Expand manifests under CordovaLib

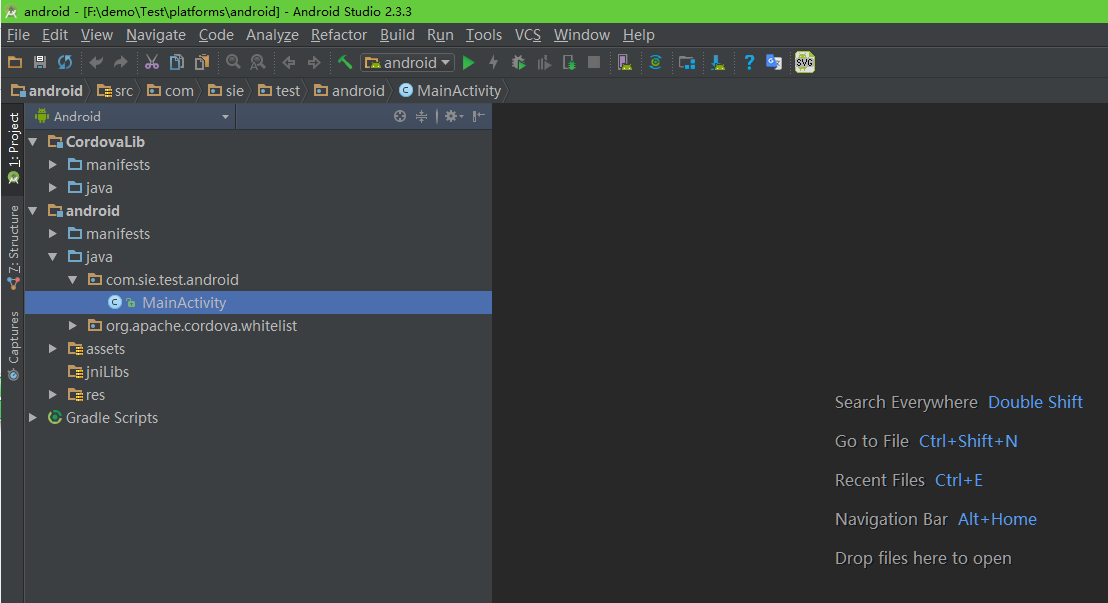point(53,165)
